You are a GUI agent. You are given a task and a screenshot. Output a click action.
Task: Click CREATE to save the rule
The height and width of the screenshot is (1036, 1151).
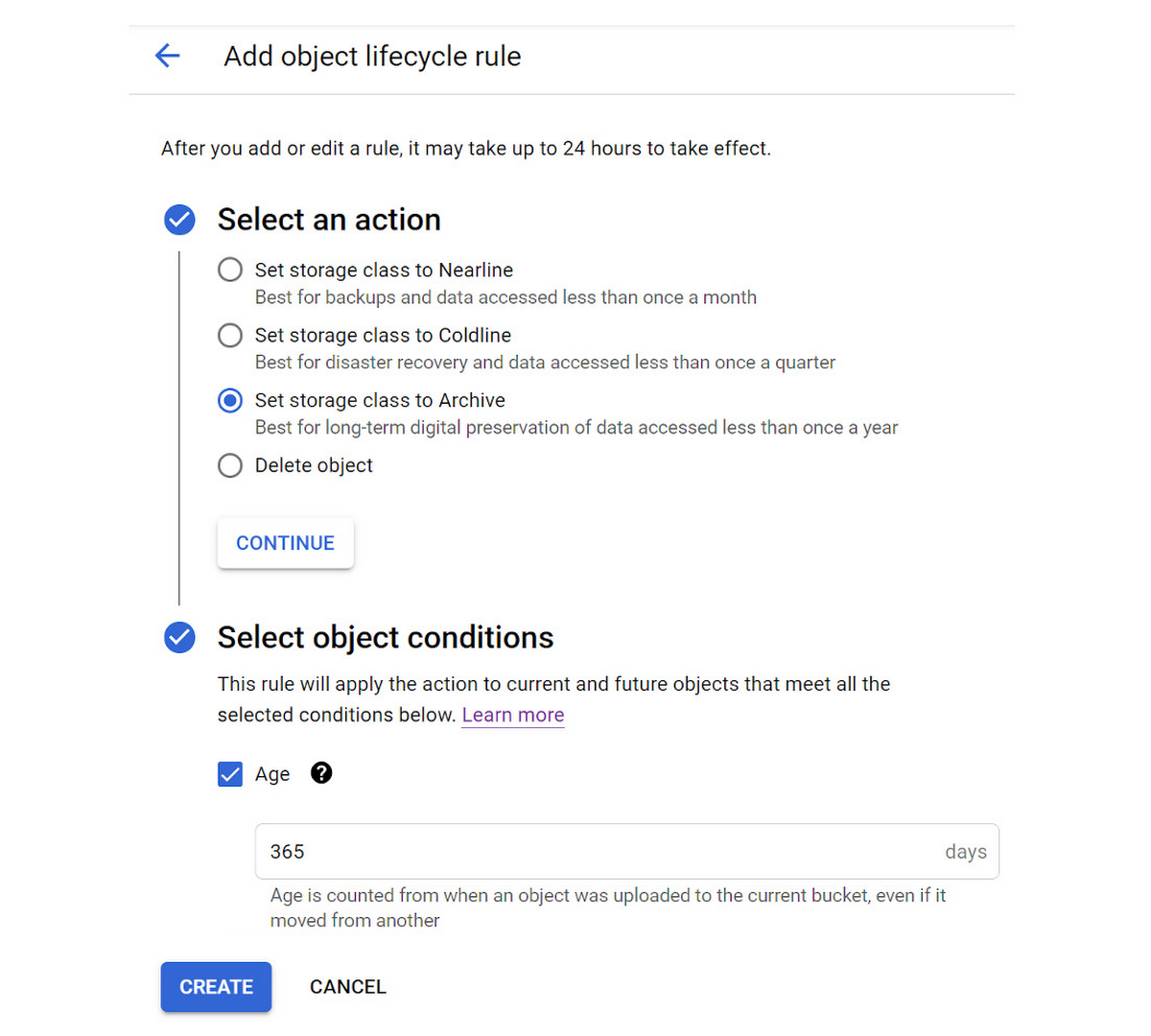coord(216,986)
